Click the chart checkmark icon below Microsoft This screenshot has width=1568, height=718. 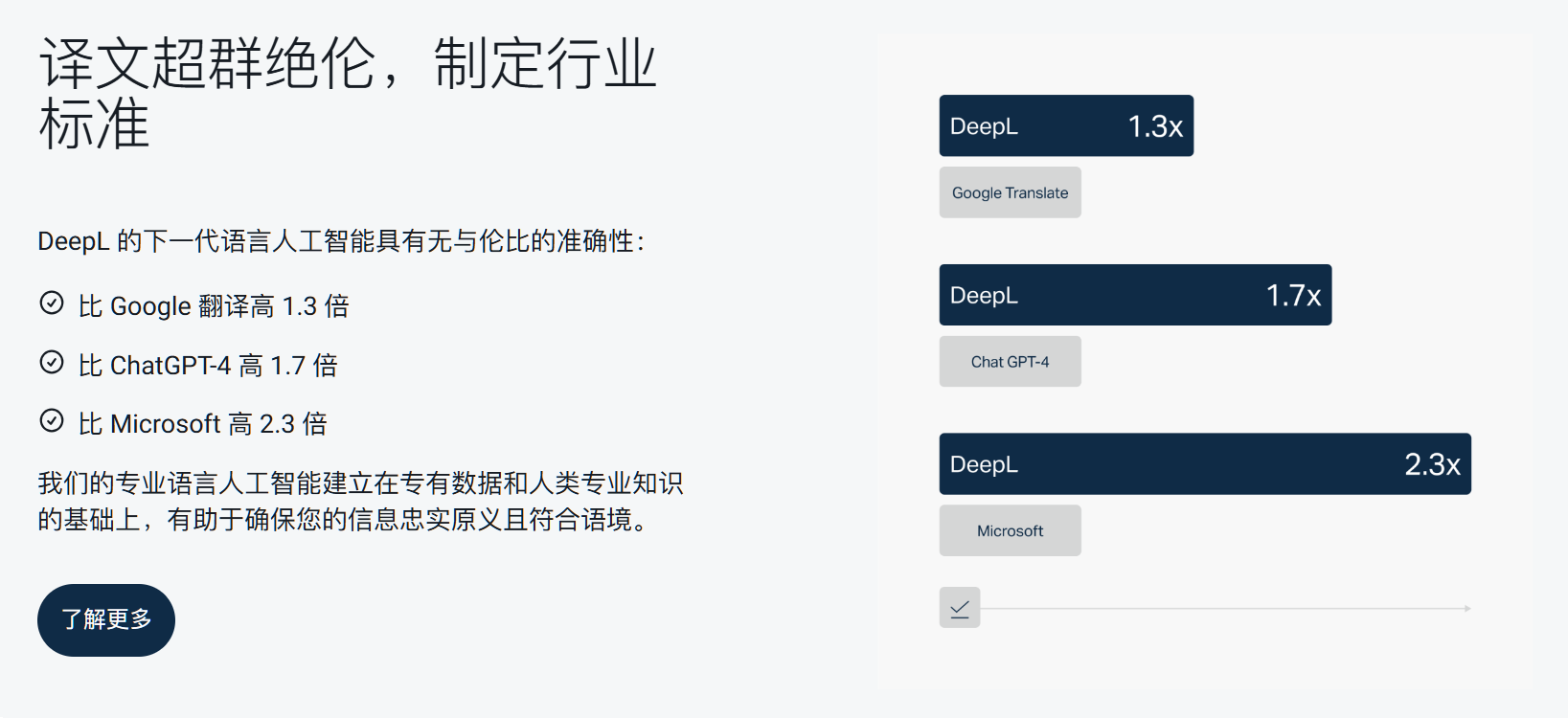point(960,608)
